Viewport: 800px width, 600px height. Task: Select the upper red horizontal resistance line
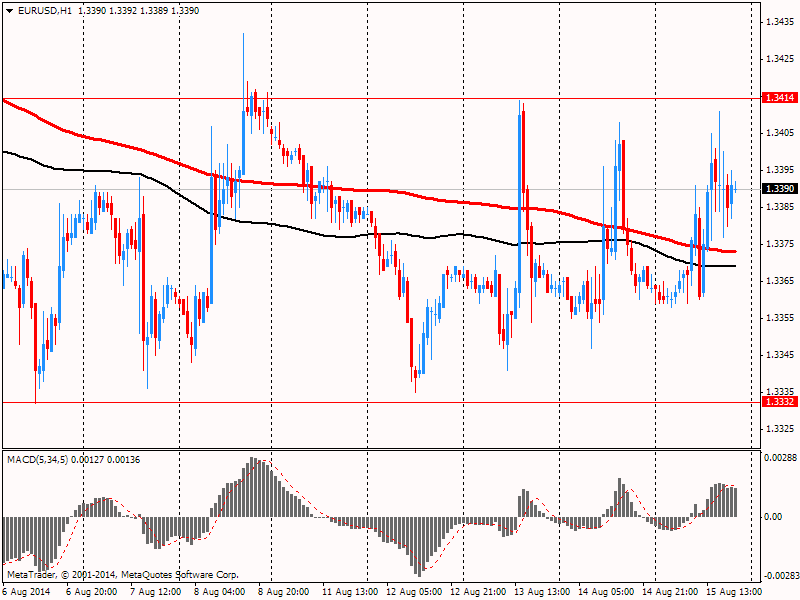tap(400, 98)
